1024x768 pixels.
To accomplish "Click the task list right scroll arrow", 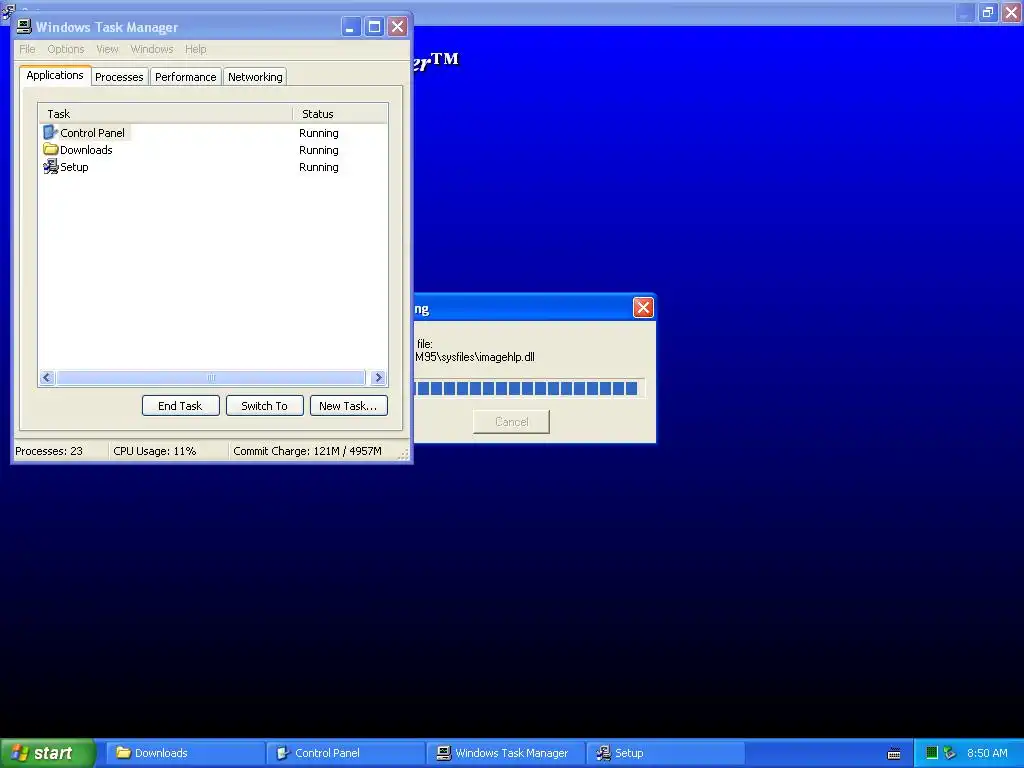I will (x=378, y=377).
